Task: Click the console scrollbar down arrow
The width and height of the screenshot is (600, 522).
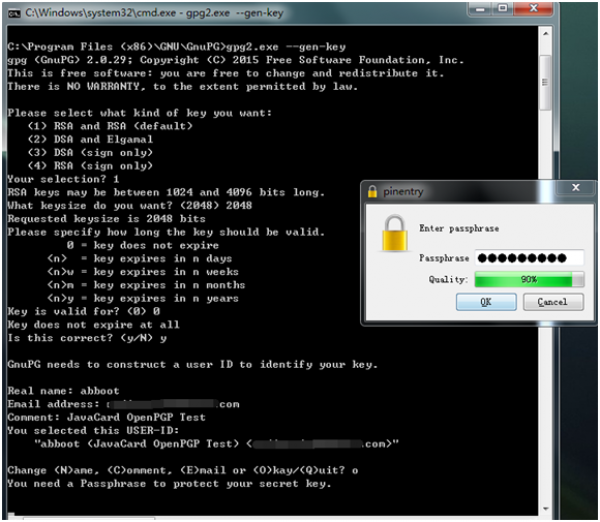Action: (x=546, y=509)
